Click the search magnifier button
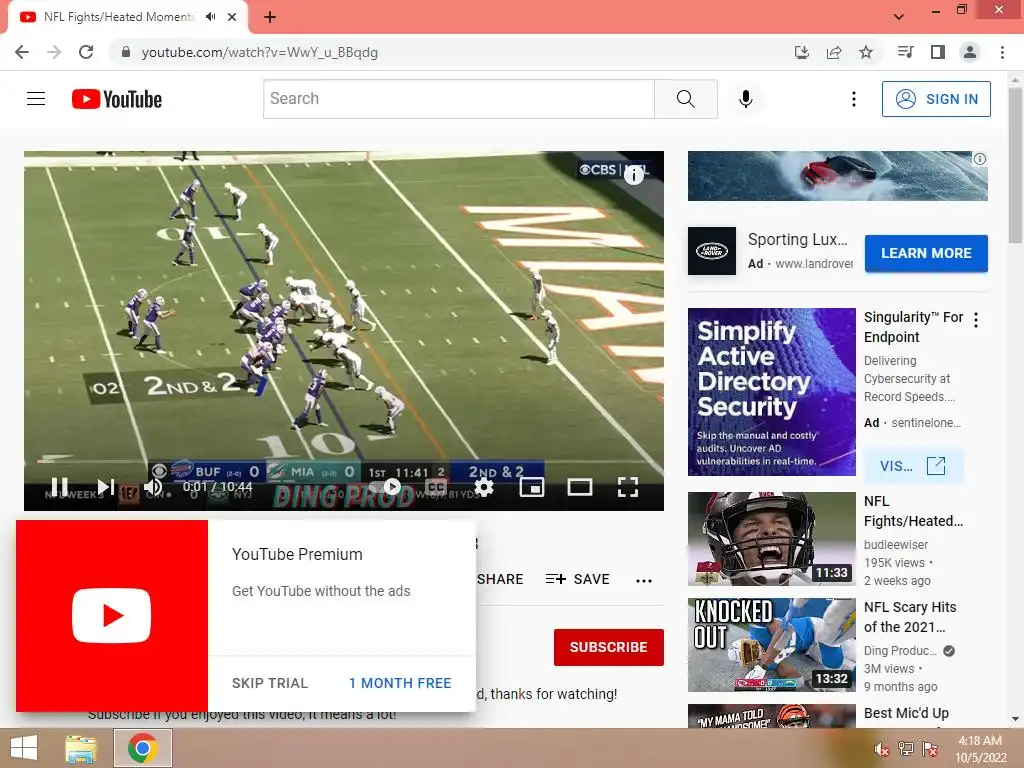The image size is (1024, 768). coord(686,99)
